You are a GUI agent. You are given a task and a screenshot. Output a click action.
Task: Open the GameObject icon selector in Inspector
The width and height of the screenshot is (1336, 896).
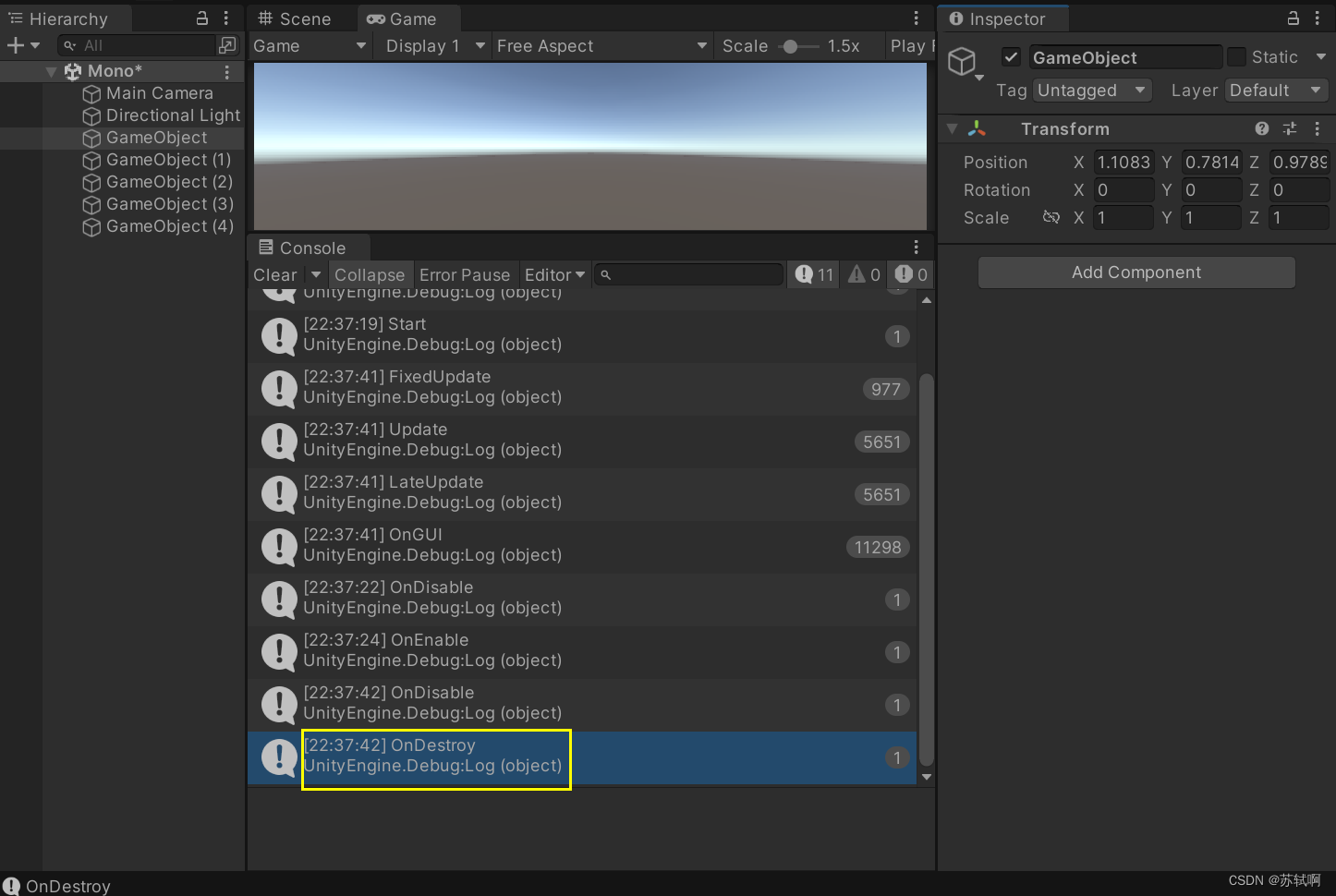[x=964, y=62]
